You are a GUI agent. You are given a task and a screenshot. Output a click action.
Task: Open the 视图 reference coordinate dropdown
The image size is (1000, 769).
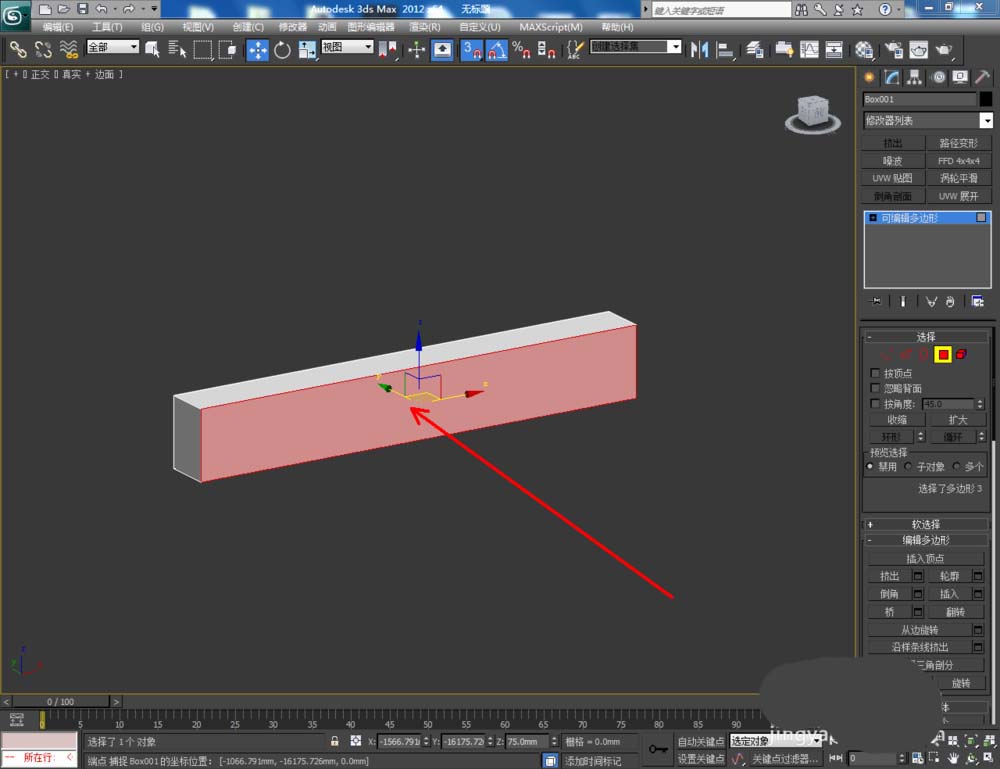coord(347,47)
